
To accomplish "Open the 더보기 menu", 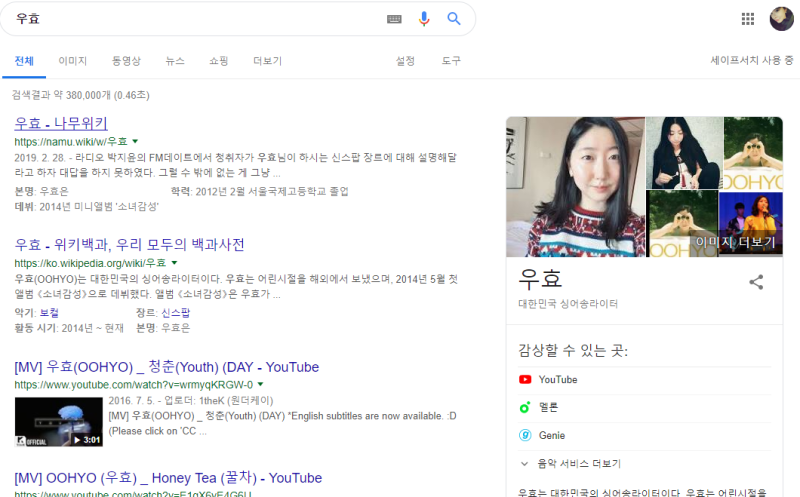I will click(267, 61).
